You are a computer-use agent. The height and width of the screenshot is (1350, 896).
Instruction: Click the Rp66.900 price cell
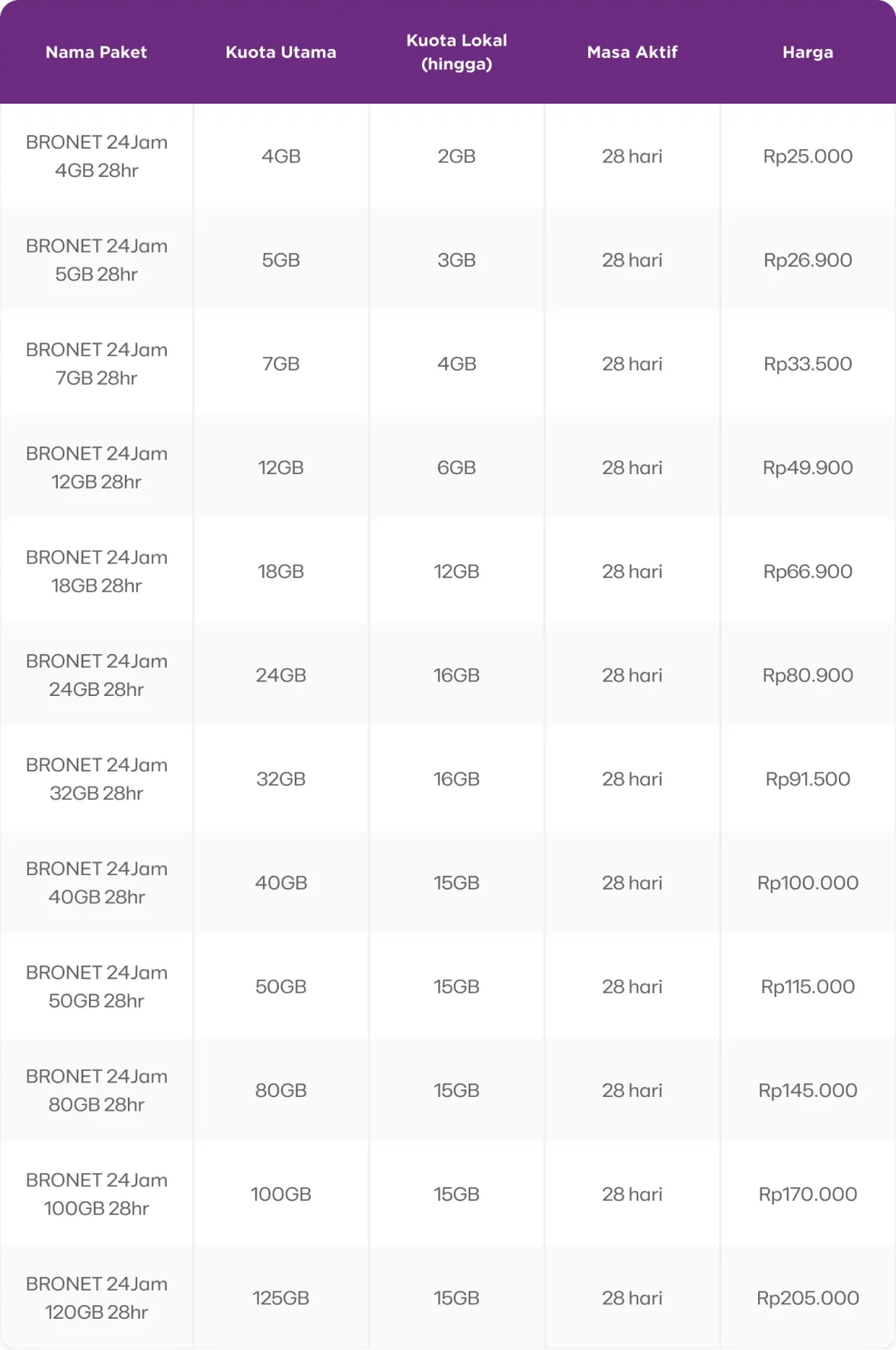tap(808, 571)
